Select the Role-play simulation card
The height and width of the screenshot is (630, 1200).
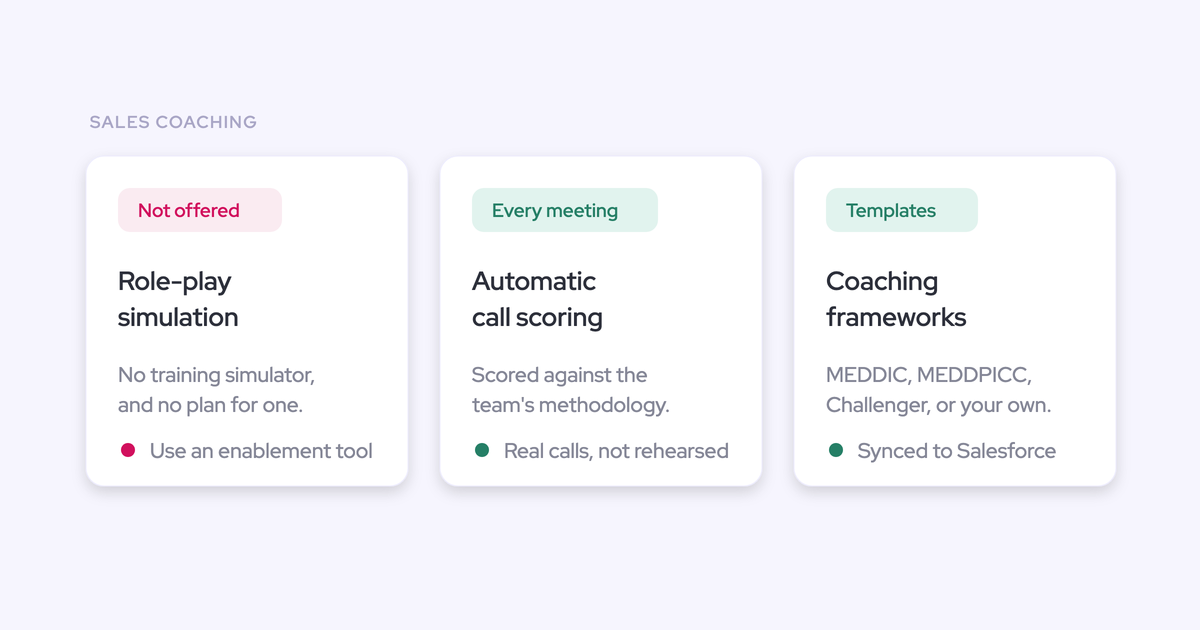(x=247, y=321)
